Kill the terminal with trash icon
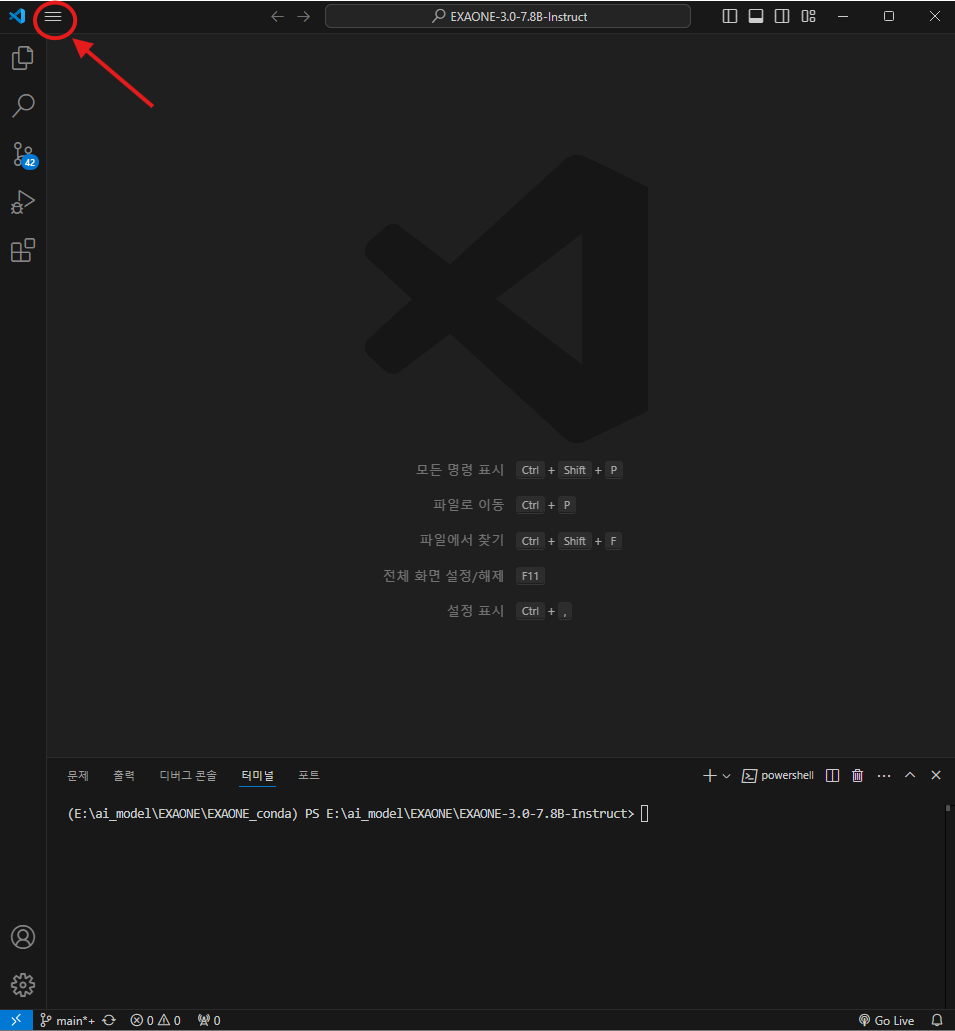Image resolution: width=955 pixels, height=1031 pixels. [x=858, y=776]
